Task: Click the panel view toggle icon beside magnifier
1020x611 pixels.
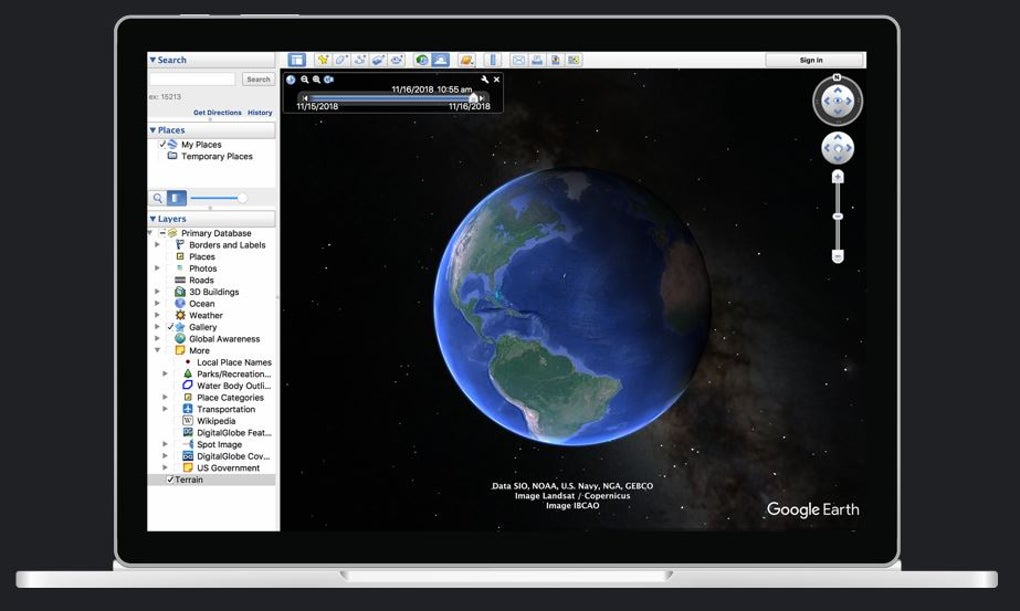Action: pyautogui.click(x=176, y=198)
